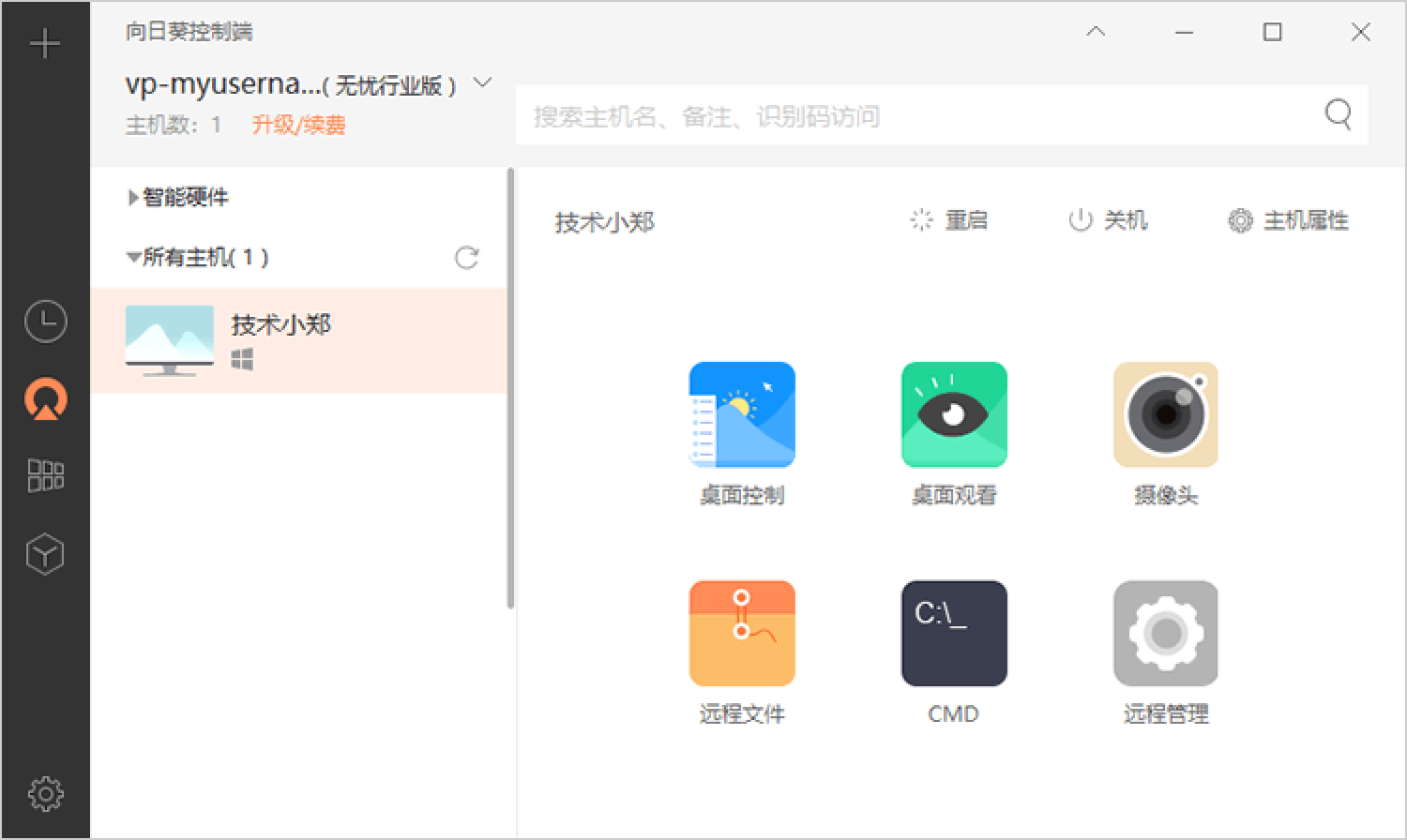The width and height of the screenshot is (1407, 840).
Task: Launch 桌面控制 desktop control
Action: point(742,434)
